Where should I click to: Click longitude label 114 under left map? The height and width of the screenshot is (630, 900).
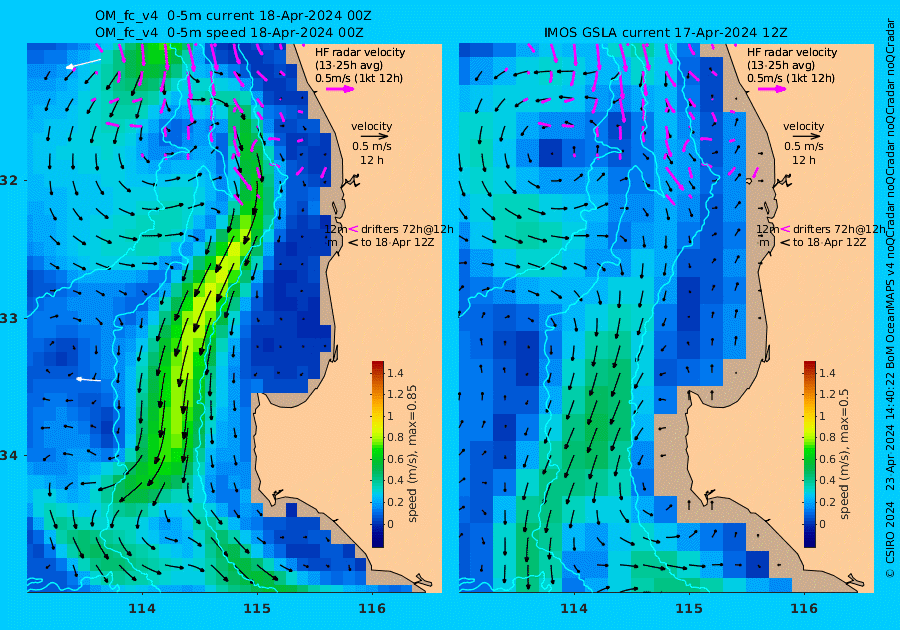[x=142, y=609]
